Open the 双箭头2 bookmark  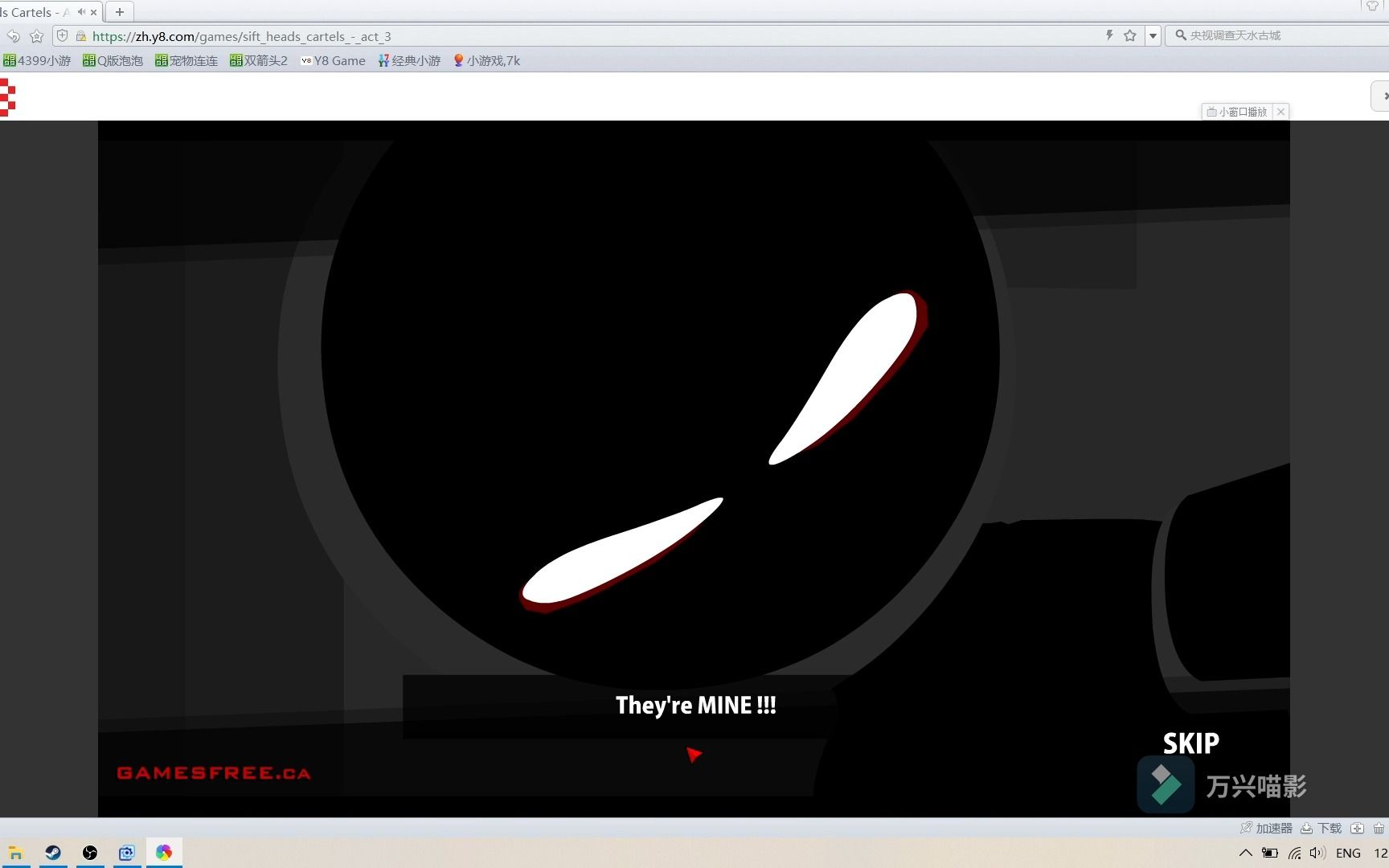click(259, 60)
